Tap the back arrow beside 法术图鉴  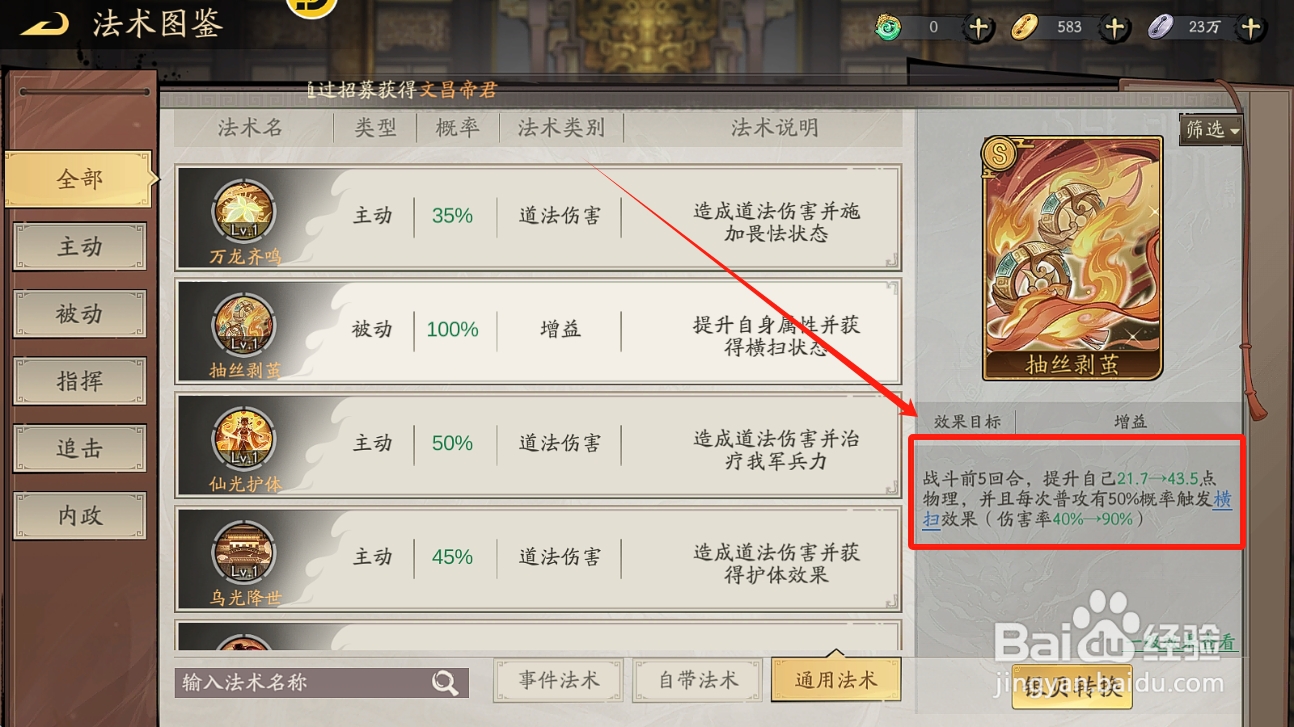pyautogui.click(x=44, y=24)
